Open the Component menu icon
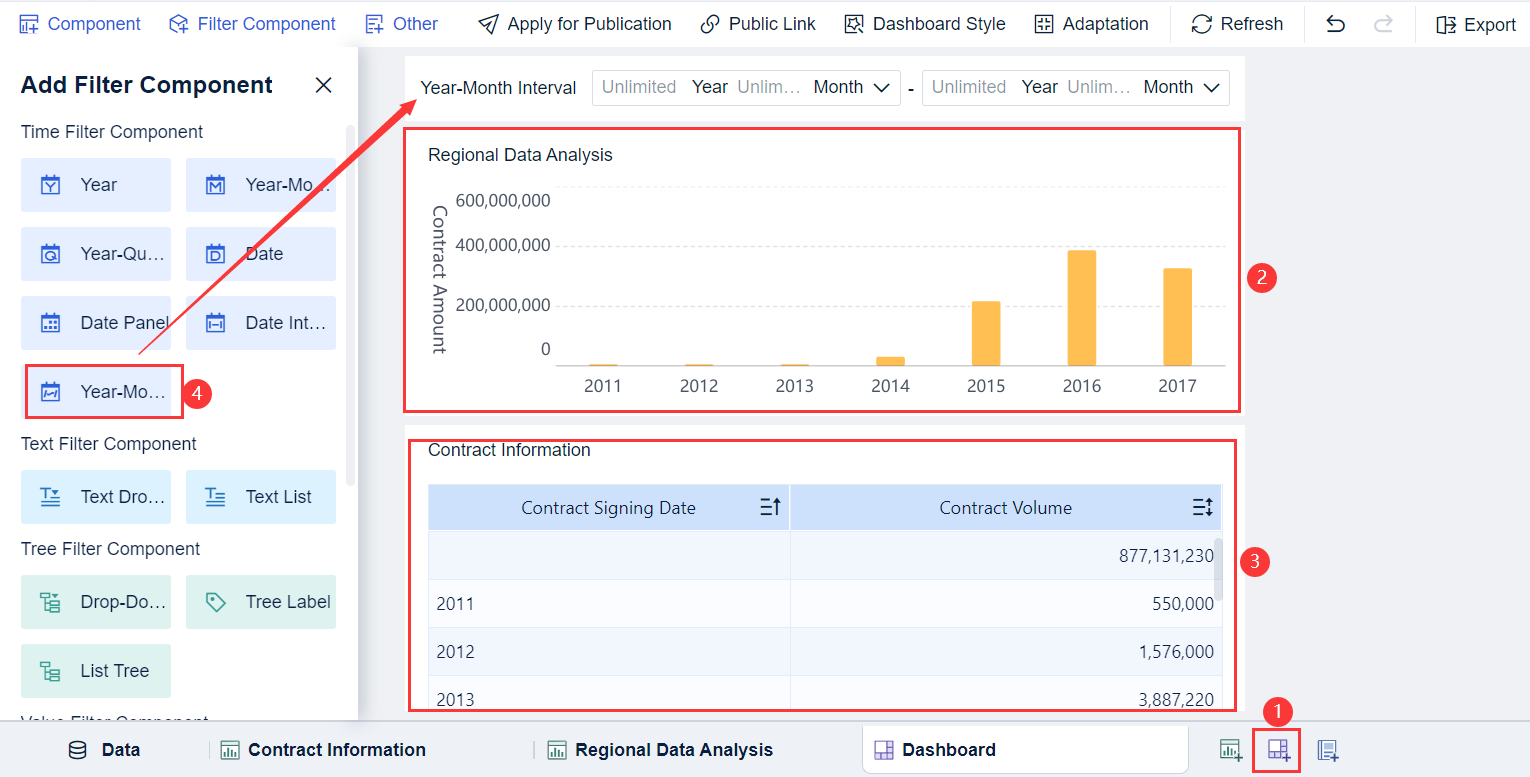 coord(29,23)
